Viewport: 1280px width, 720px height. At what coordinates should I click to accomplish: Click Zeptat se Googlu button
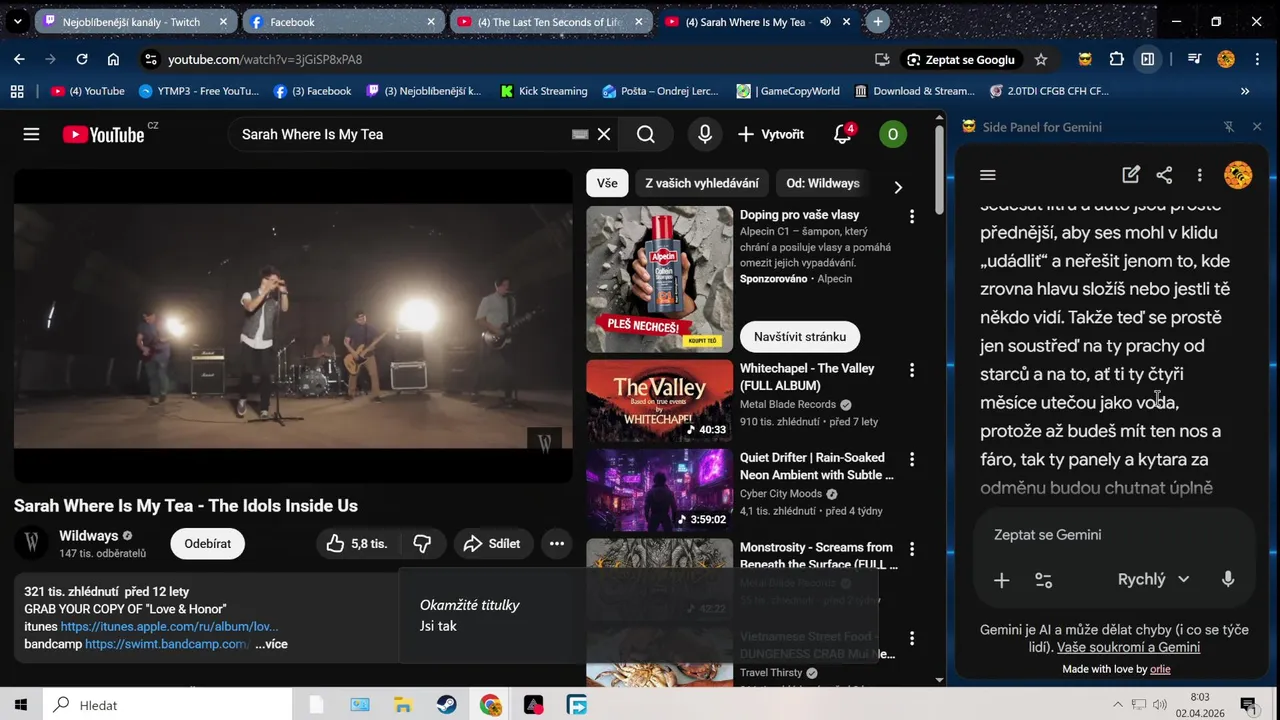[960, 59]
